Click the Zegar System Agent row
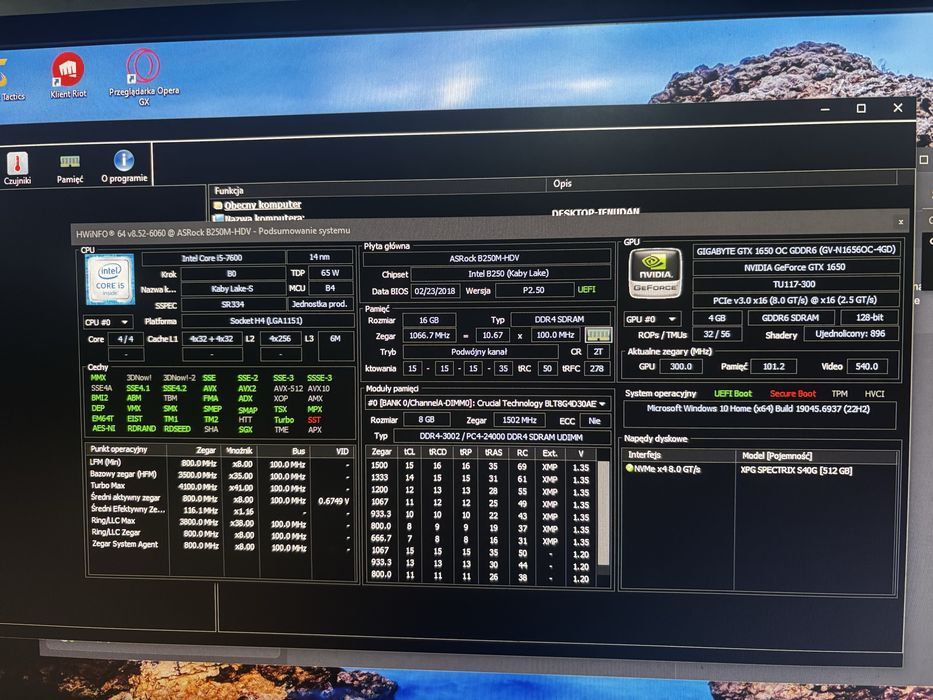 [221, 545]
